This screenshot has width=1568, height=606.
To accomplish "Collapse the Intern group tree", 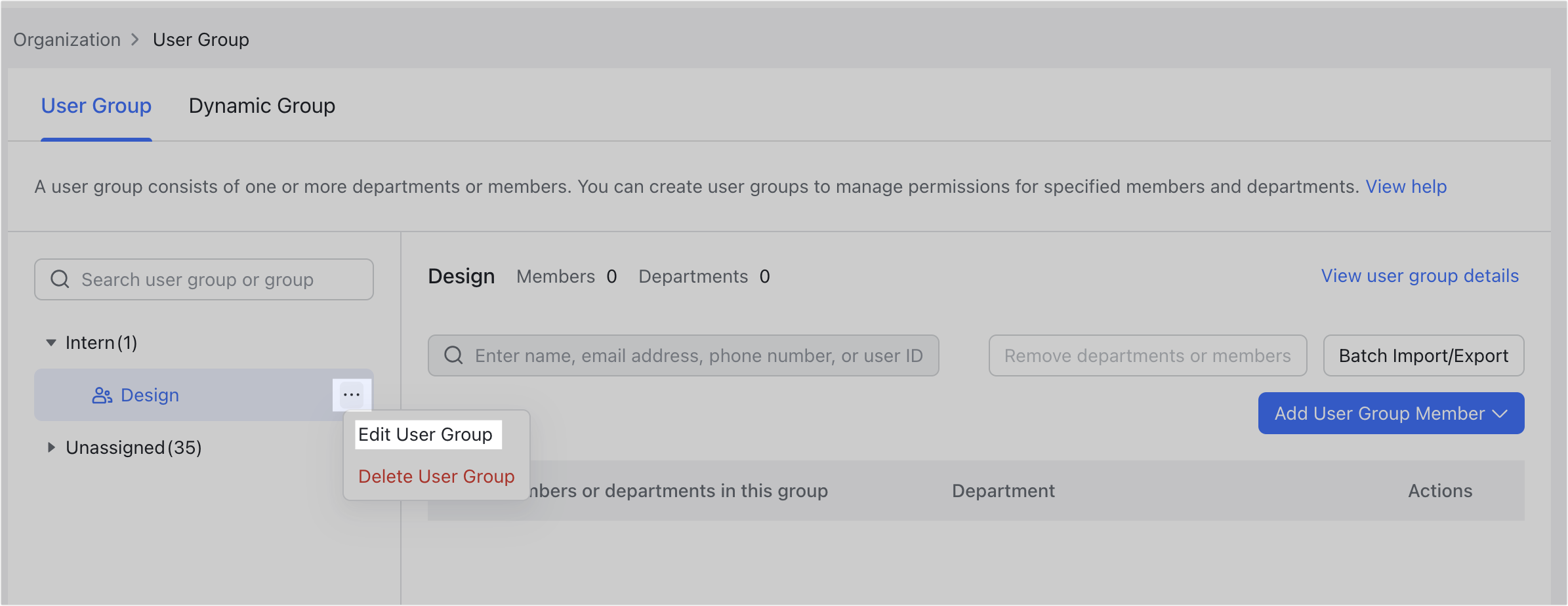I will [x=51, y=342].
